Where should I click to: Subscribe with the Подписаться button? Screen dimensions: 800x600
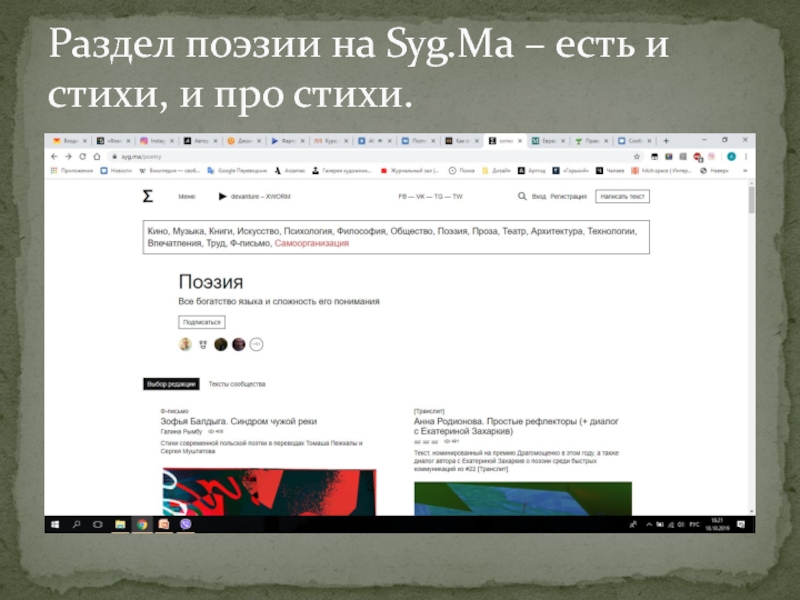coord(202,322)
